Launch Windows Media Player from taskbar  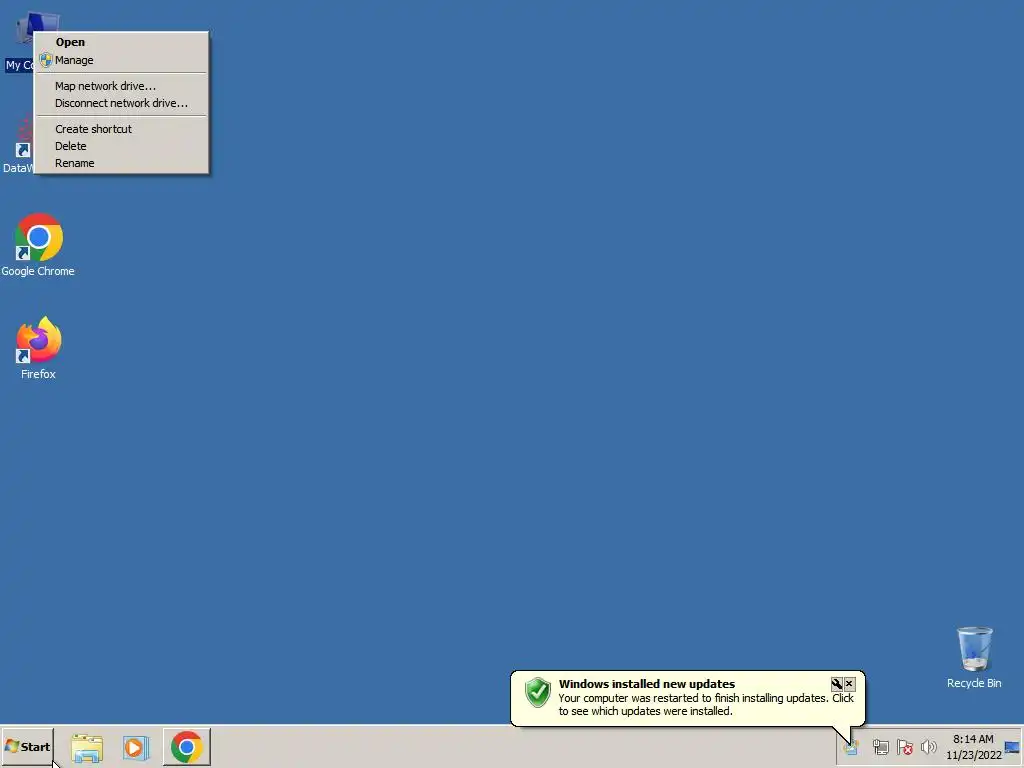[136, 747]
